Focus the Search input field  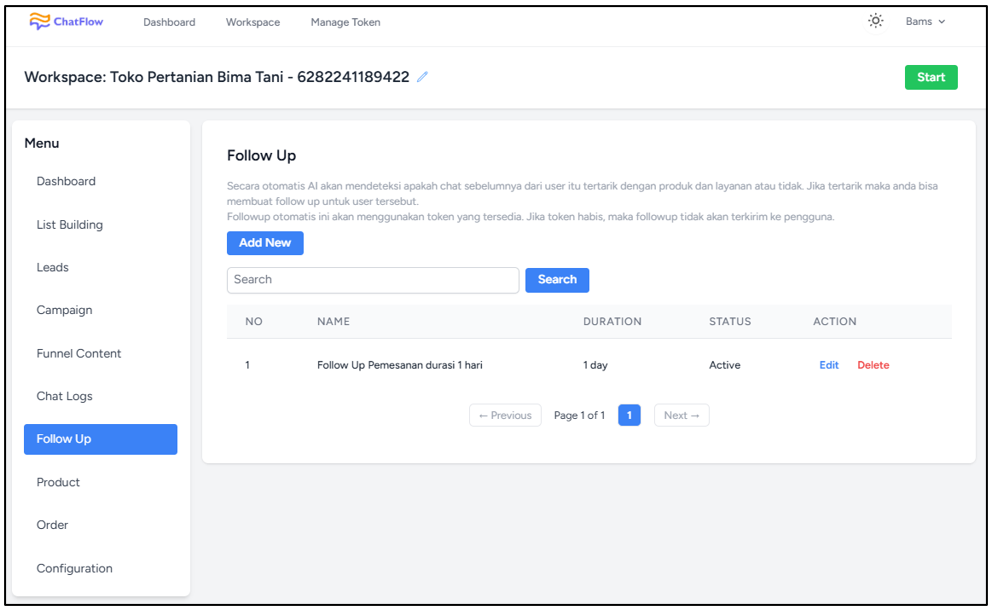[x=373, y=280]
